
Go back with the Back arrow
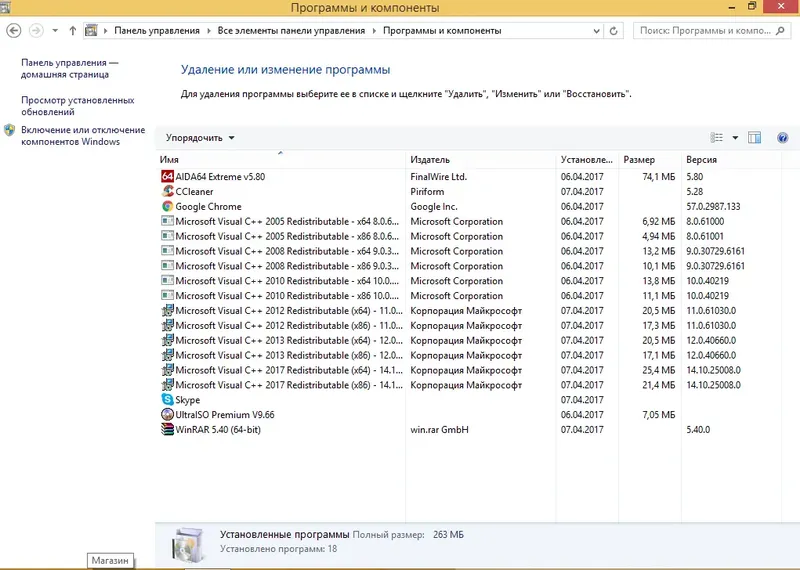click(14, 31)
